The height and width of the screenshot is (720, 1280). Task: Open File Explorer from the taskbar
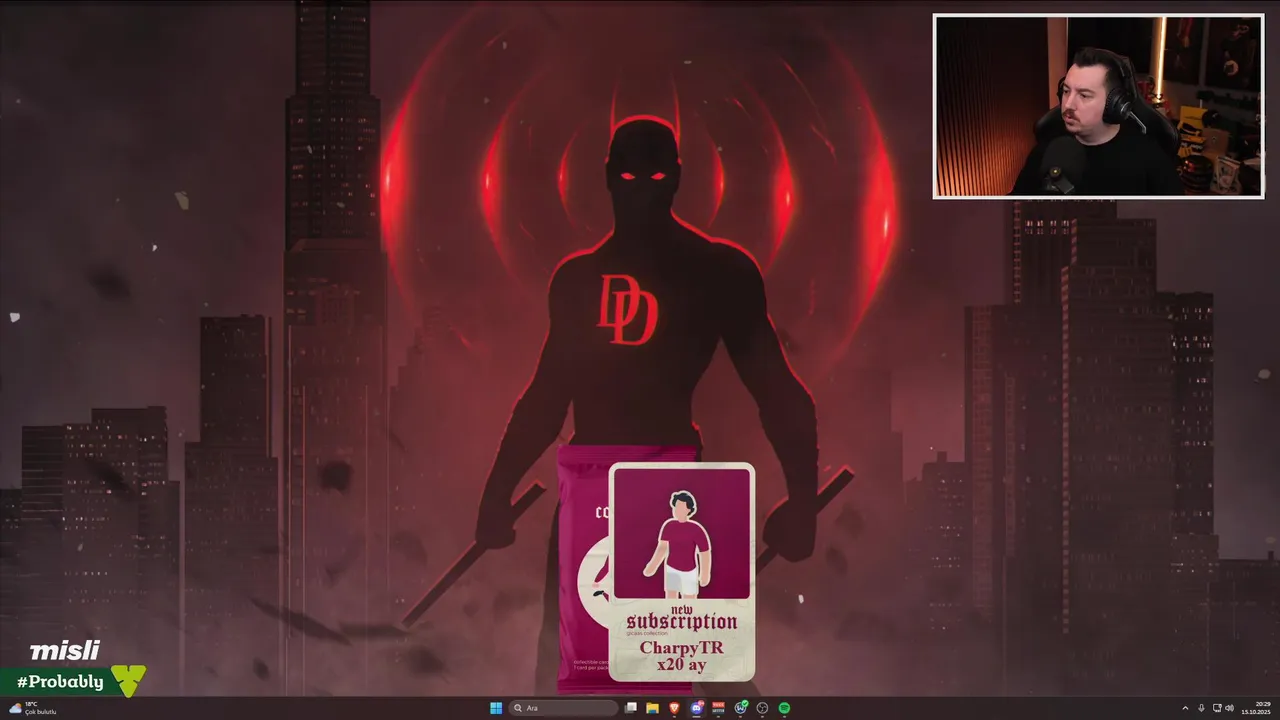click(652, 708)
